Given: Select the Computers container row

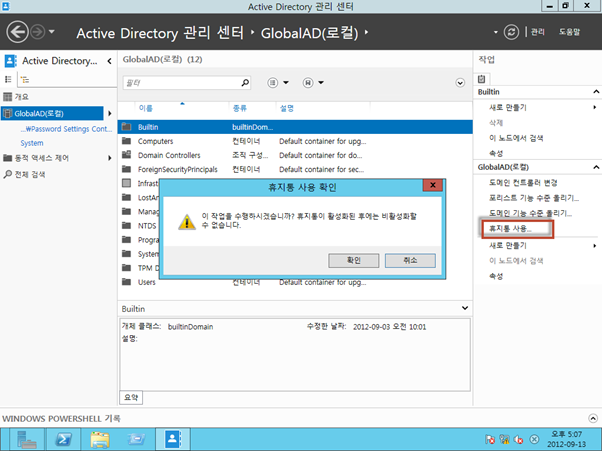Looking at the screenshot, I should tap(295, 141).
